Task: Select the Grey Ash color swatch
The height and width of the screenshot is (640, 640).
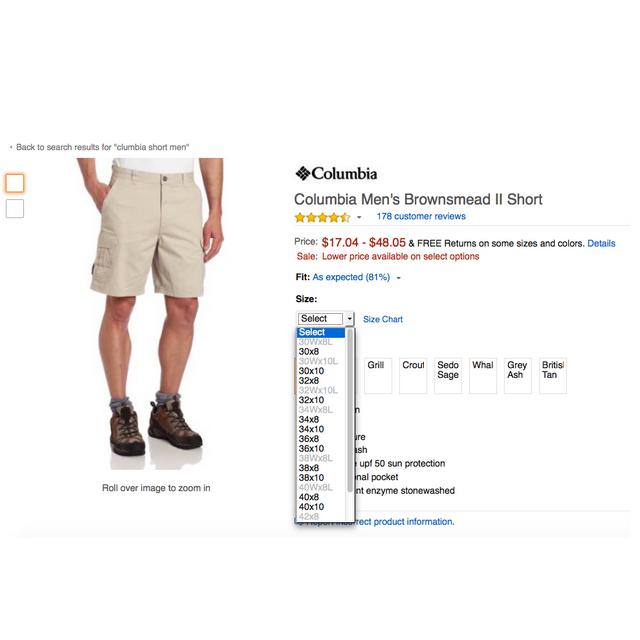Action: pos(518,376)
